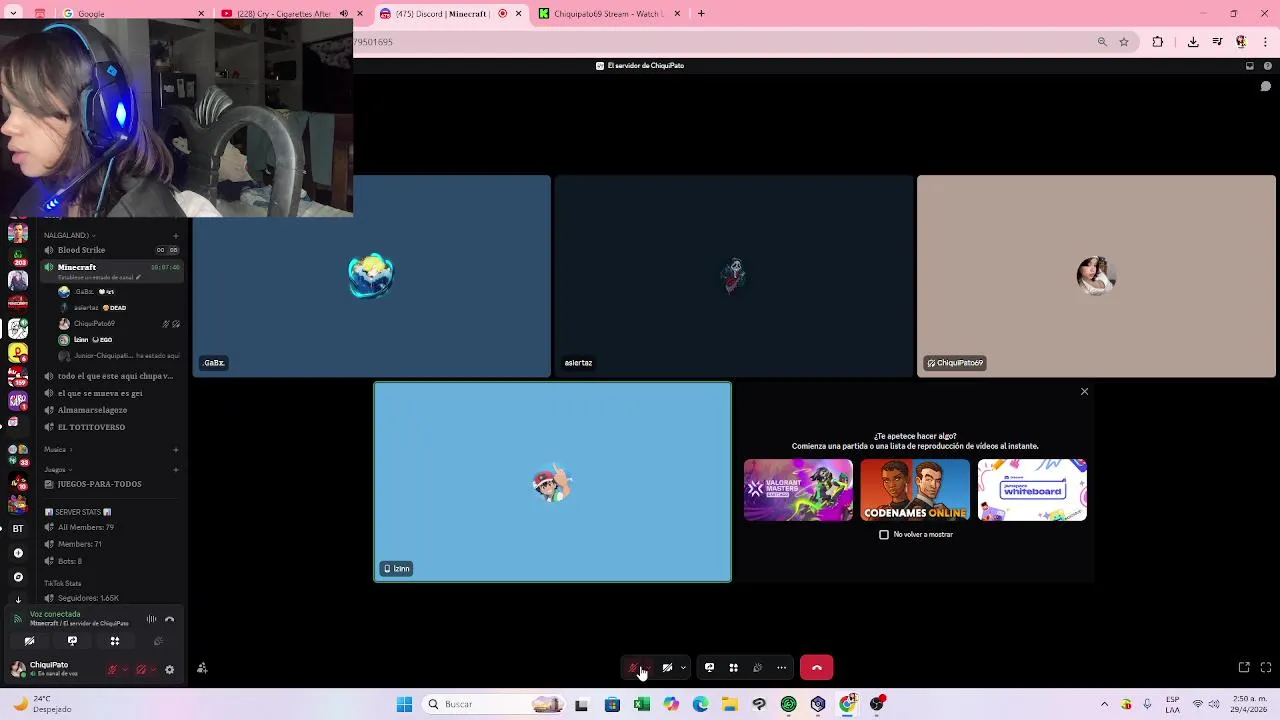The height and width of the screenshot is (720, 1280).
Task: Open new browser tab
Action: 701,13
